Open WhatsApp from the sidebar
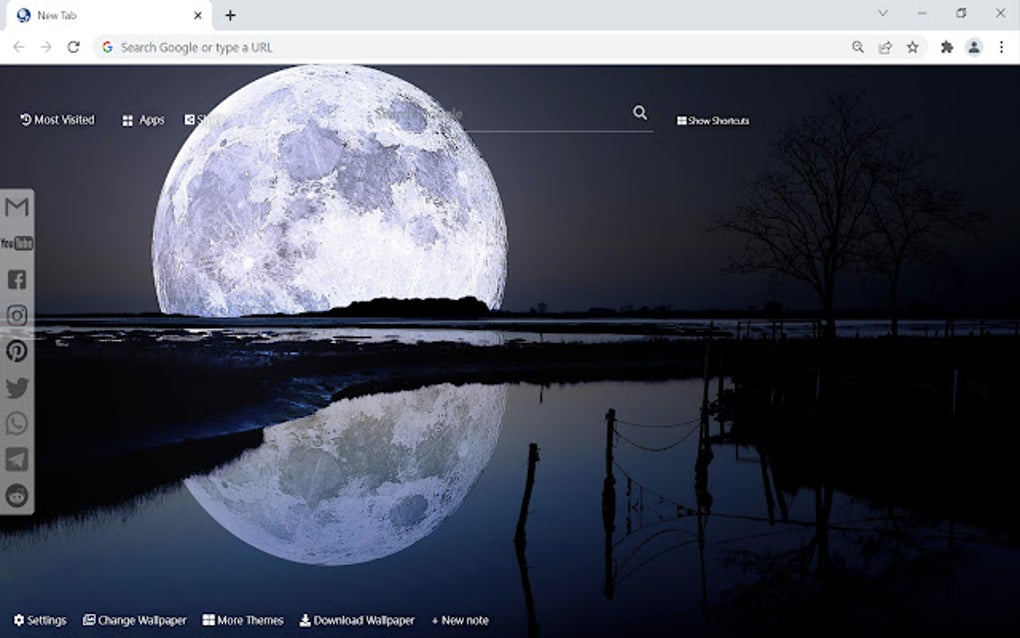The image size is (1020, 638). pos(16,424)
